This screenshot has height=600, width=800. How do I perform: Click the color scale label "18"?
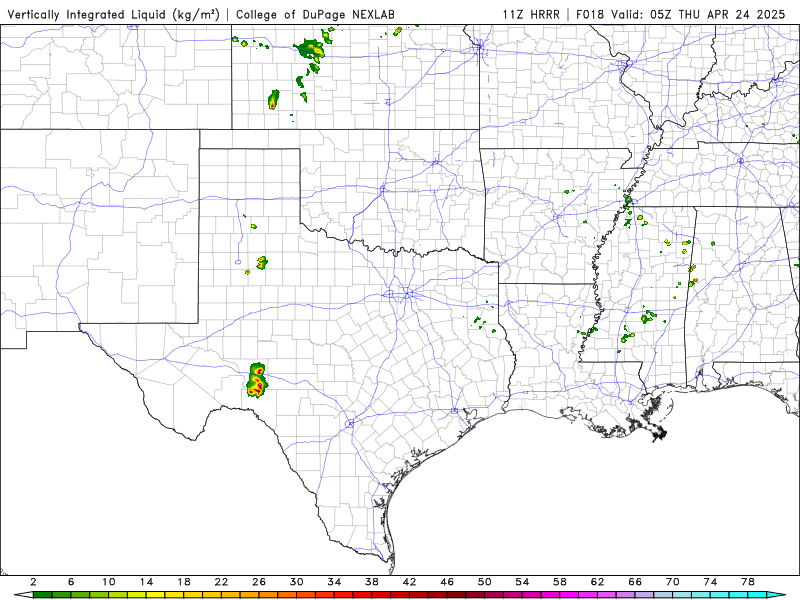(184, 582)
